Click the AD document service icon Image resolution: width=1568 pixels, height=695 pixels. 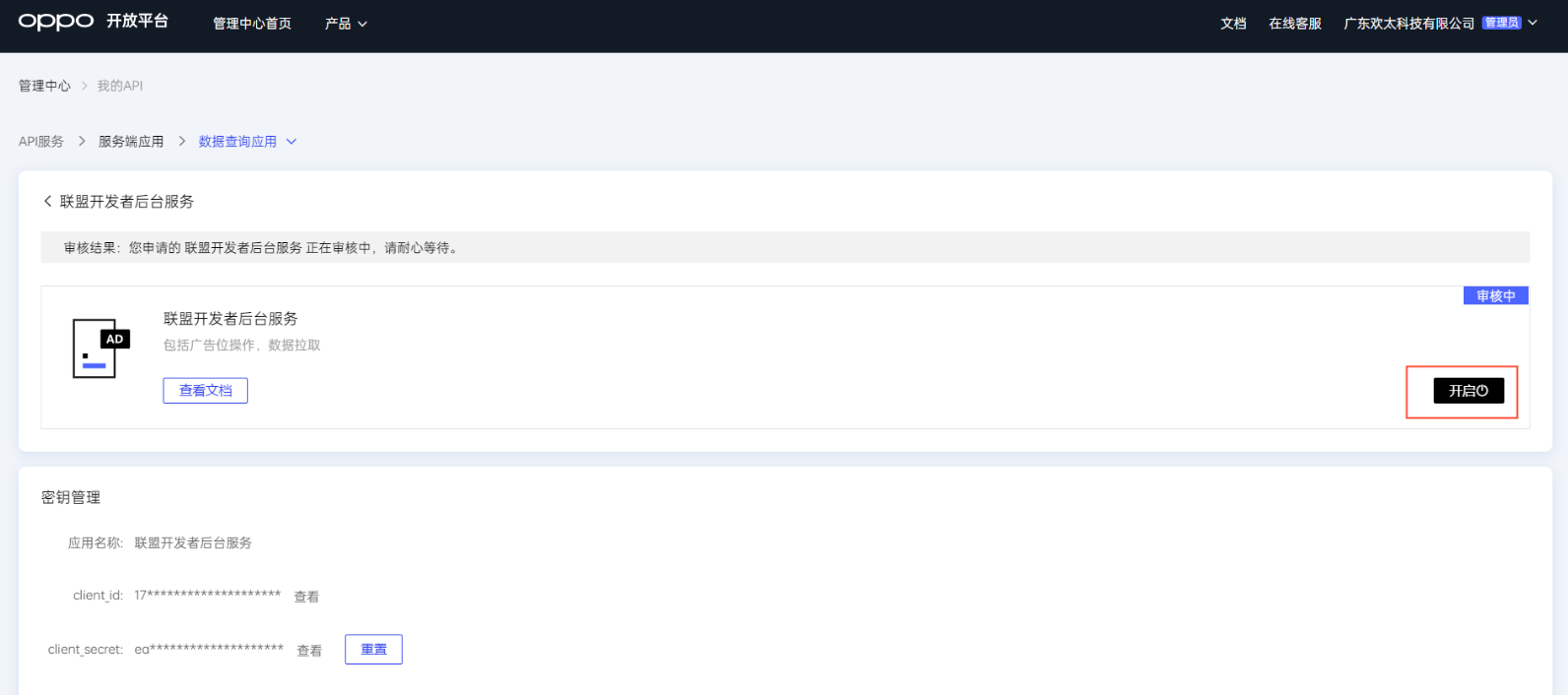[99, 347]
